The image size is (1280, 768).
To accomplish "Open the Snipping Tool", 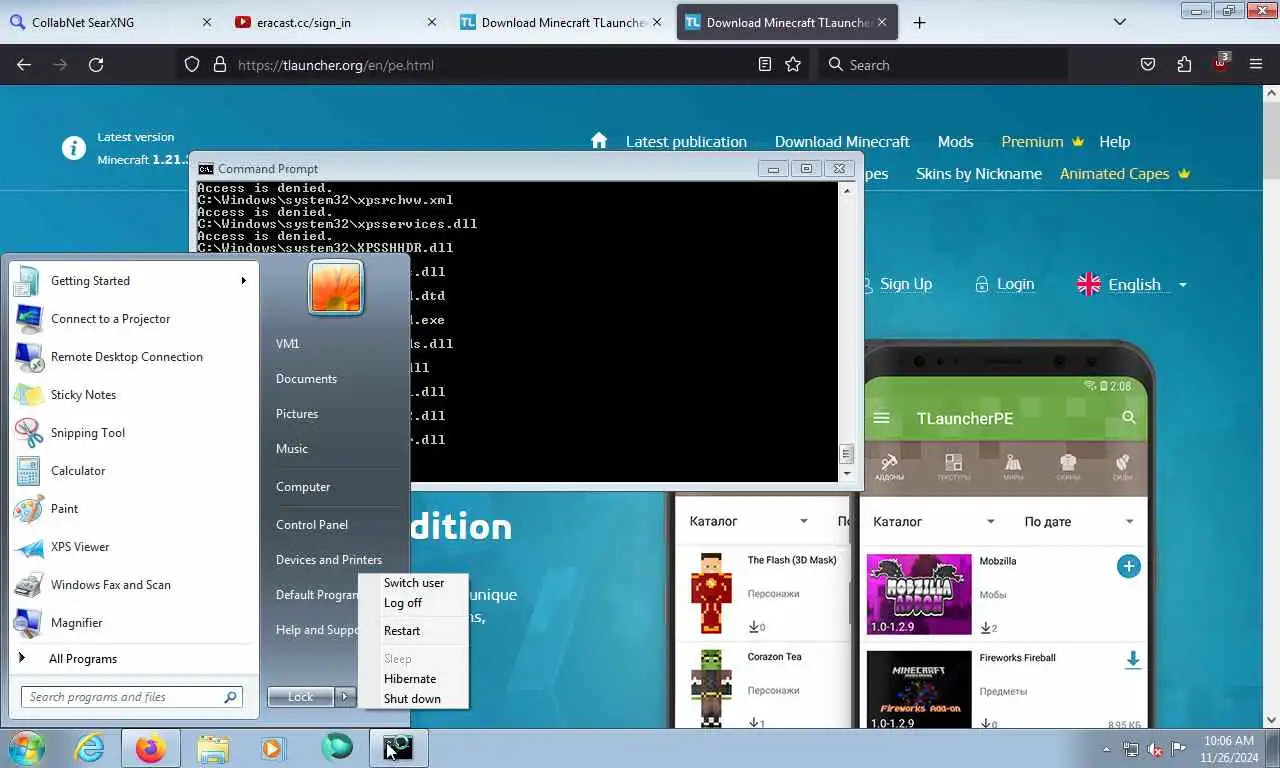I will 132,433.
